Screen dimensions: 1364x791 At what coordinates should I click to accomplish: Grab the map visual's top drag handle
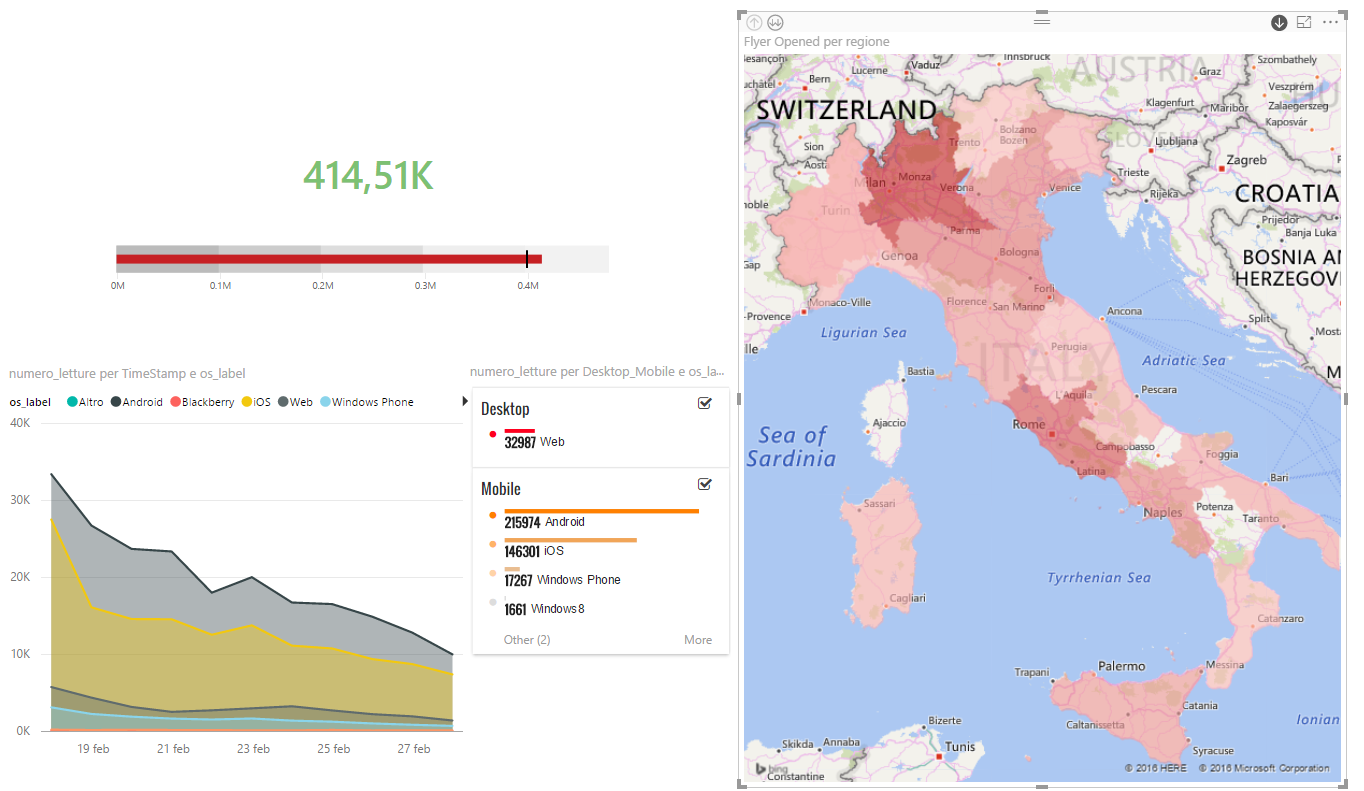click(x=1042, y=20)
